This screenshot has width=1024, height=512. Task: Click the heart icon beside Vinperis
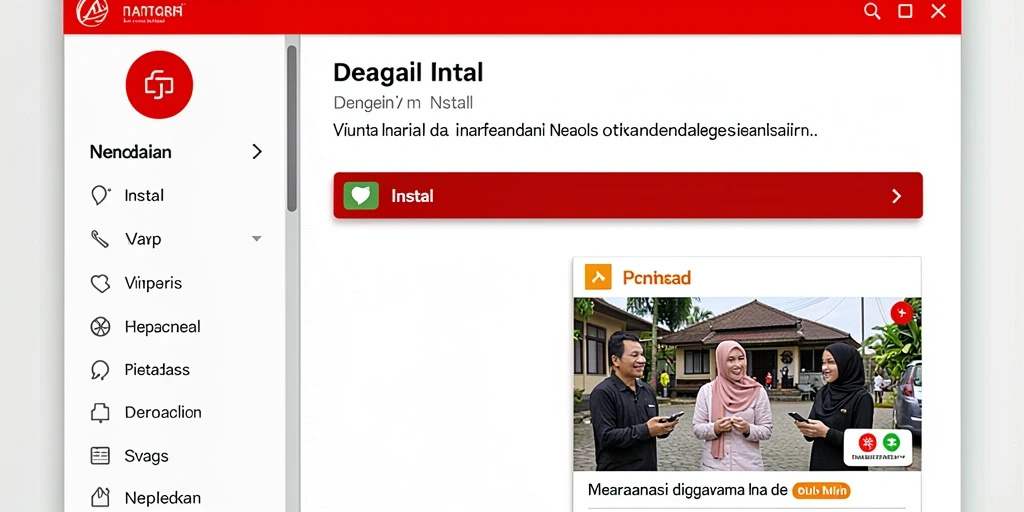click(x=100, y=283)
